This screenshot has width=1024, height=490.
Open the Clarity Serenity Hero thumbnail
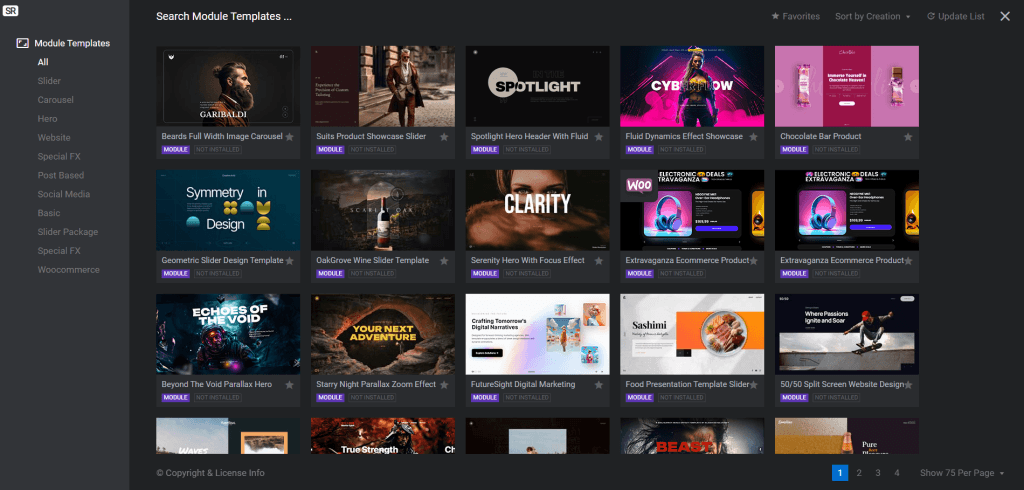click(x=537, y=210)
